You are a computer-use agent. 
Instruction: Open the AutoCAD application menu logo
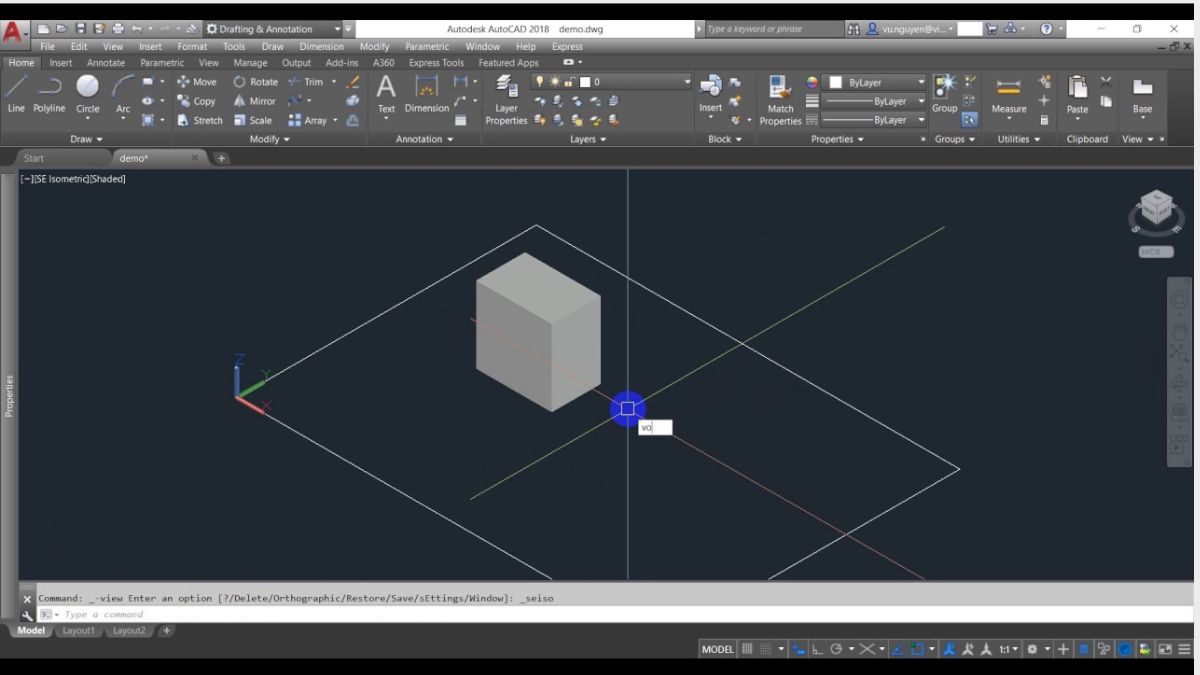(13, 33)
